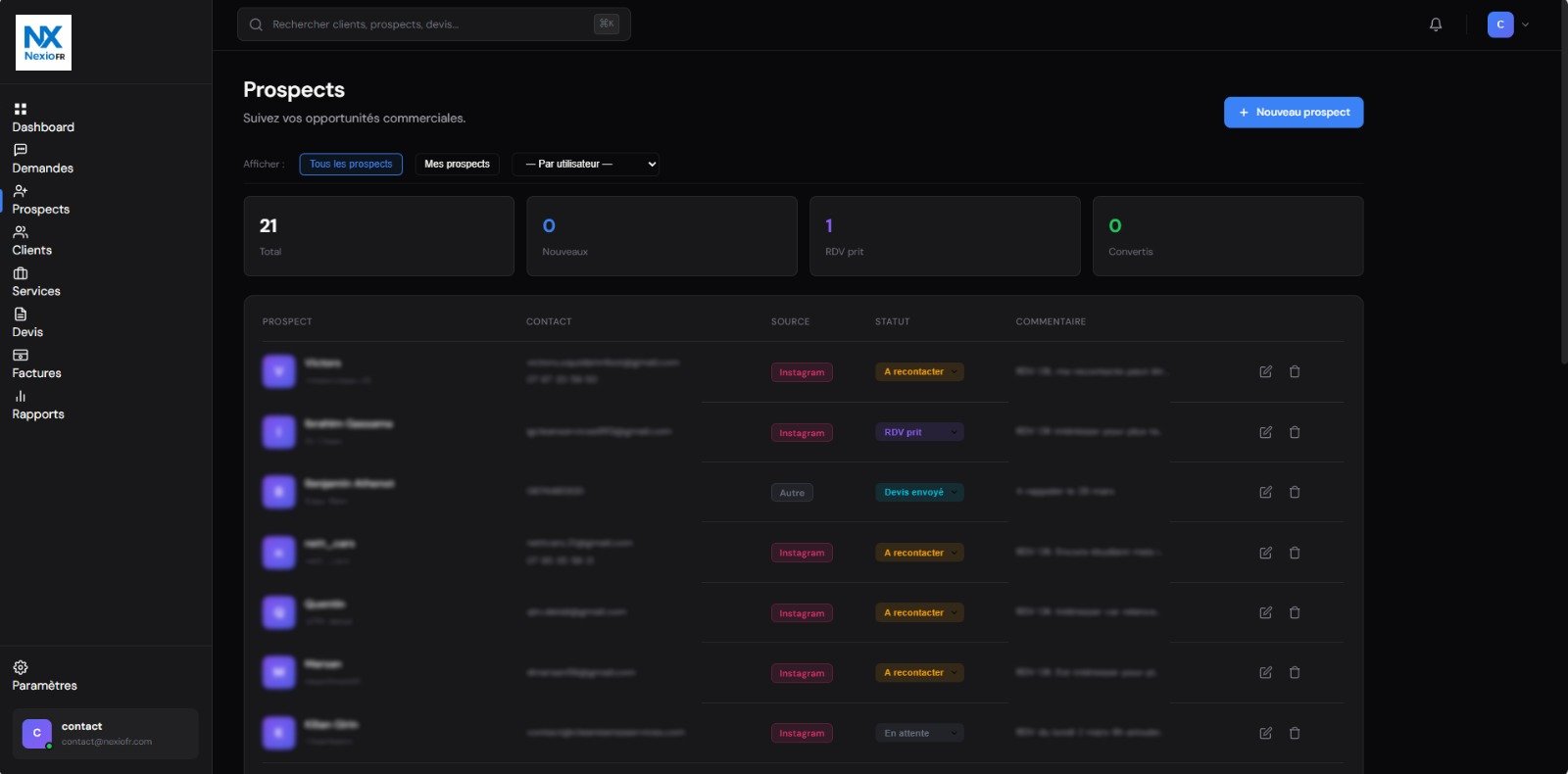Click the Instagram badge in the En attente row

802,733
